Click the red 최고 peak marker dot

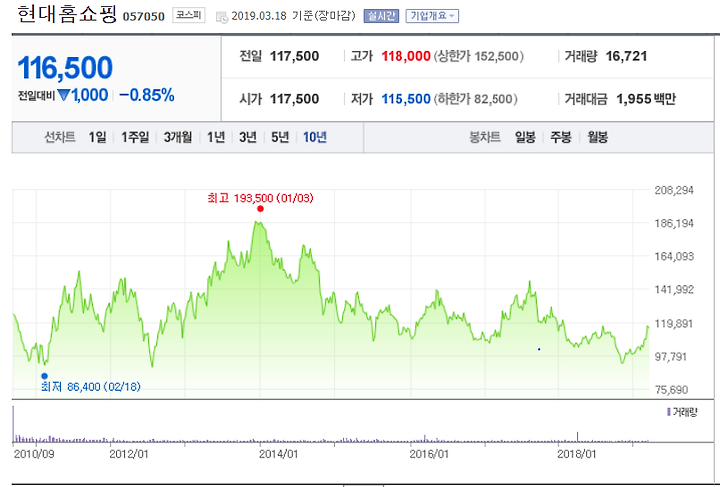(260, 209)
